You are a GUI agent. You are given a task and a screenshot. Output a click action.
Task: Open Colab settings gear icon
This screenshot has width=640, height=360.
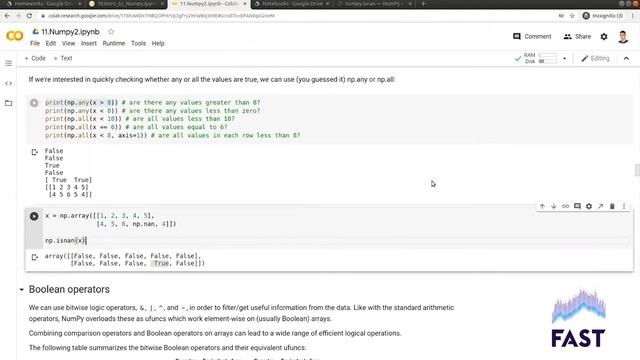(x=604, y=37)
